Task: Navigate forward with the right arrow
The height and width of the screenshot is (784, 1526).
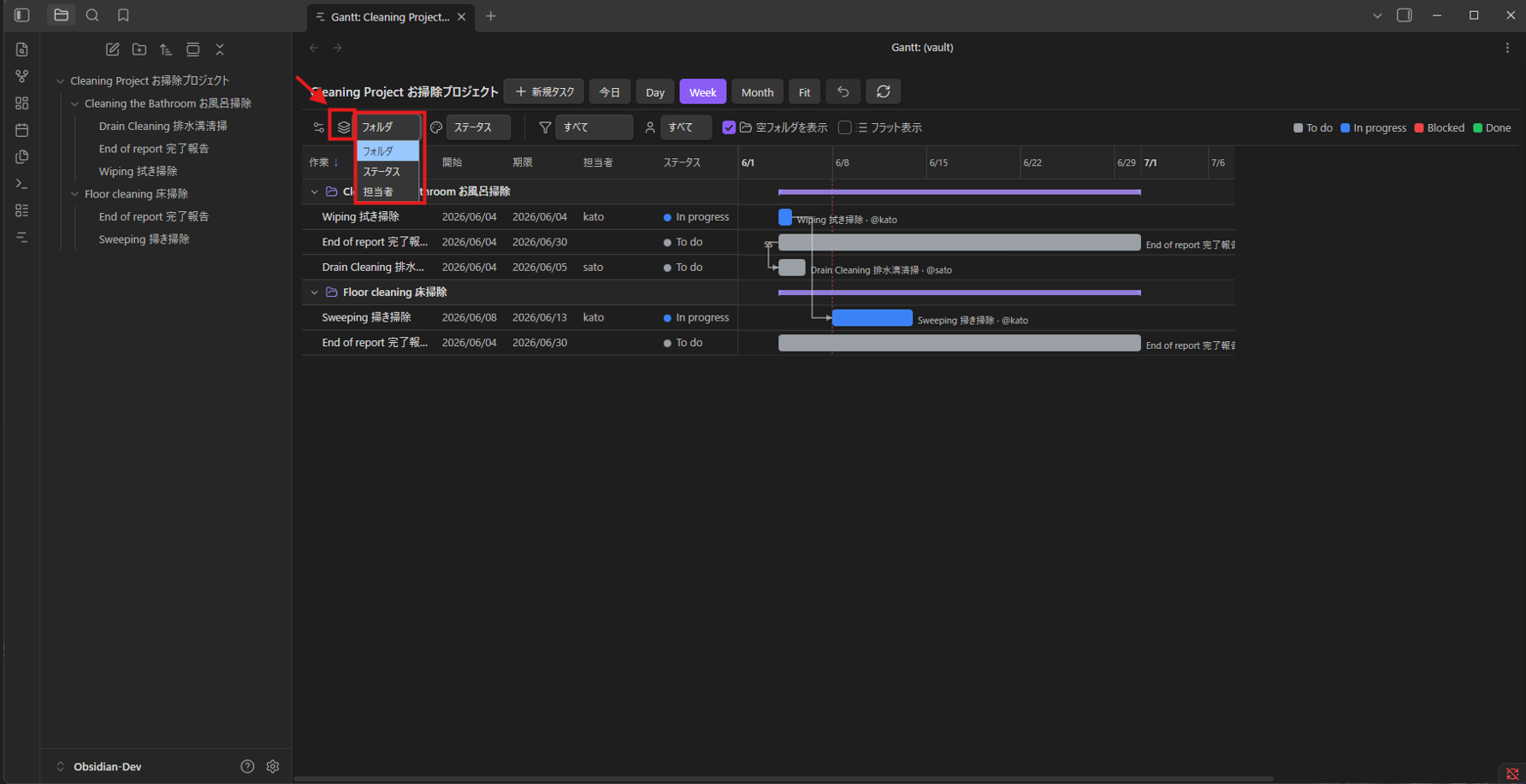Action: [337, 48]
